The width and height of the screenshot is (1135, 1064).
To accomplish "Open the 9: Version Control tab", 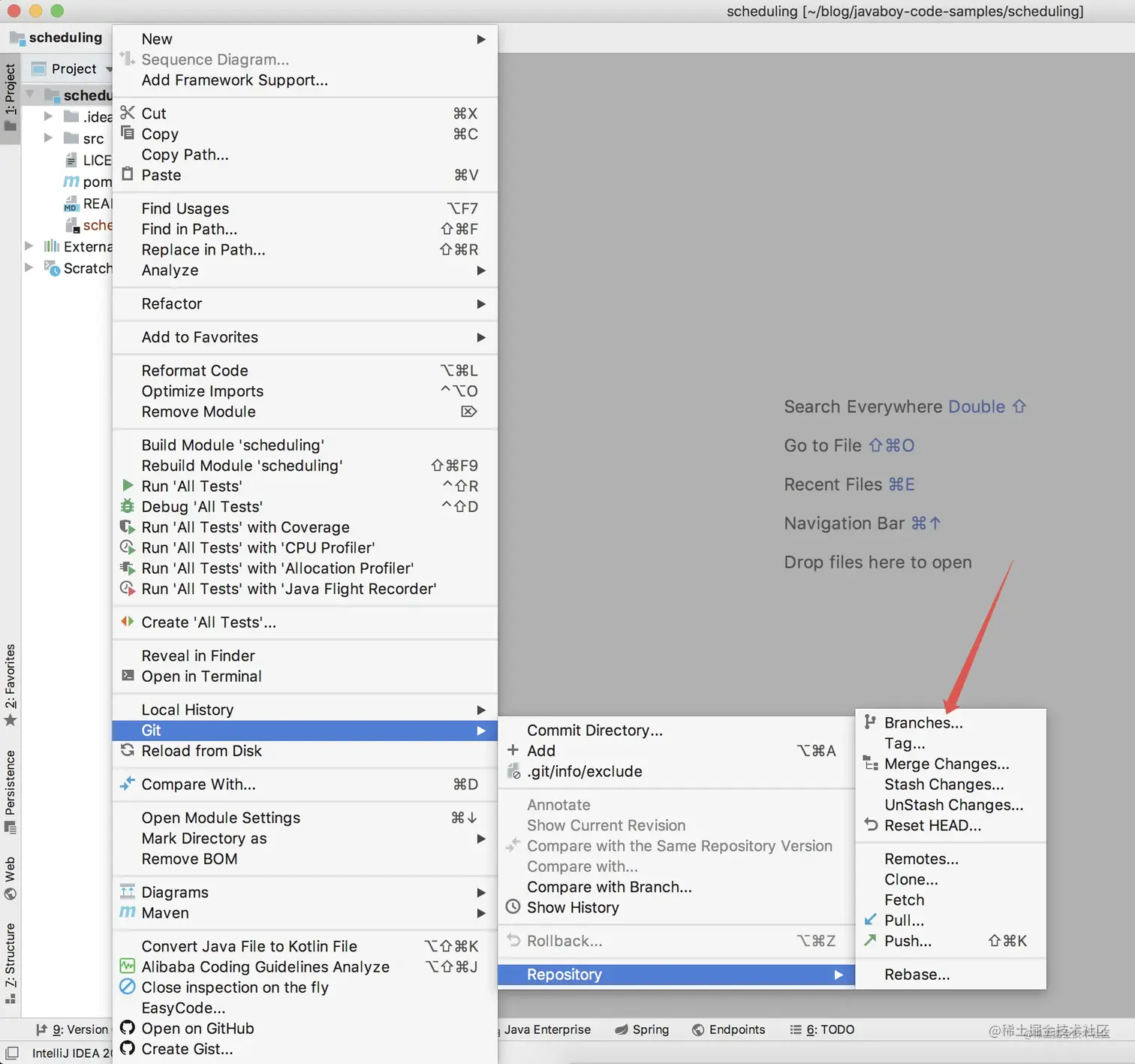I will coord(72,1029).
